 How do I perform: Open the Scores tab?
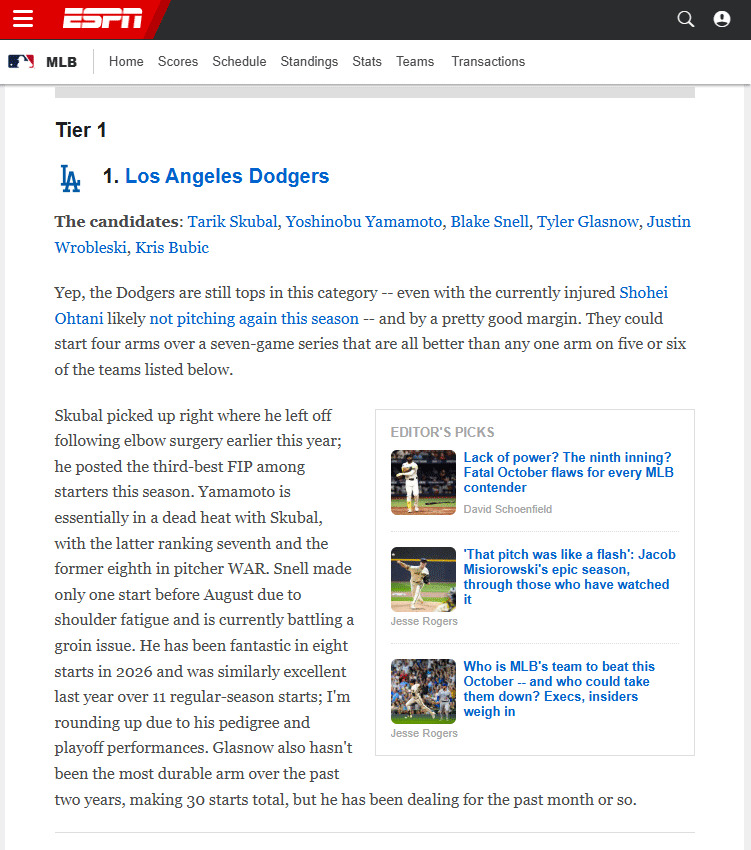point(178,61)
